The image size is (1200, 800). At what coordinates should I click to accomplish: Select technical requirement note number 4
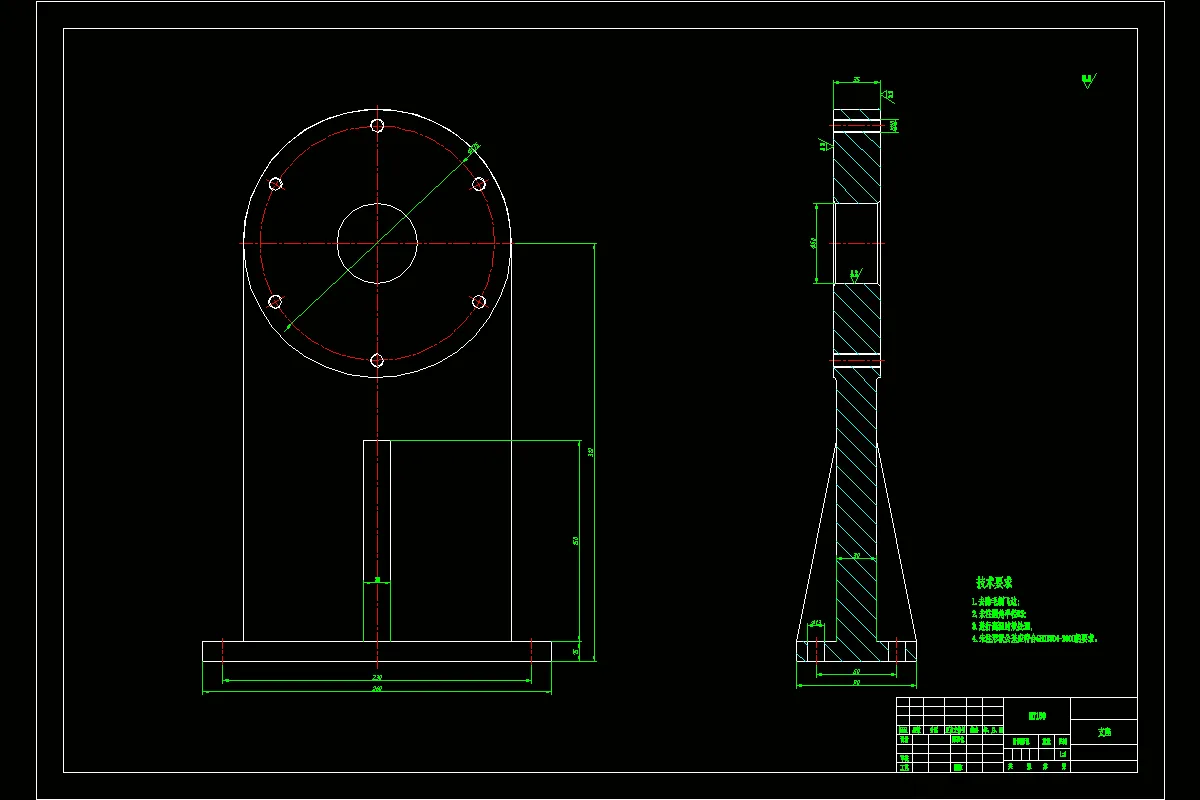pyautogui.click(x=1034, y=638)
